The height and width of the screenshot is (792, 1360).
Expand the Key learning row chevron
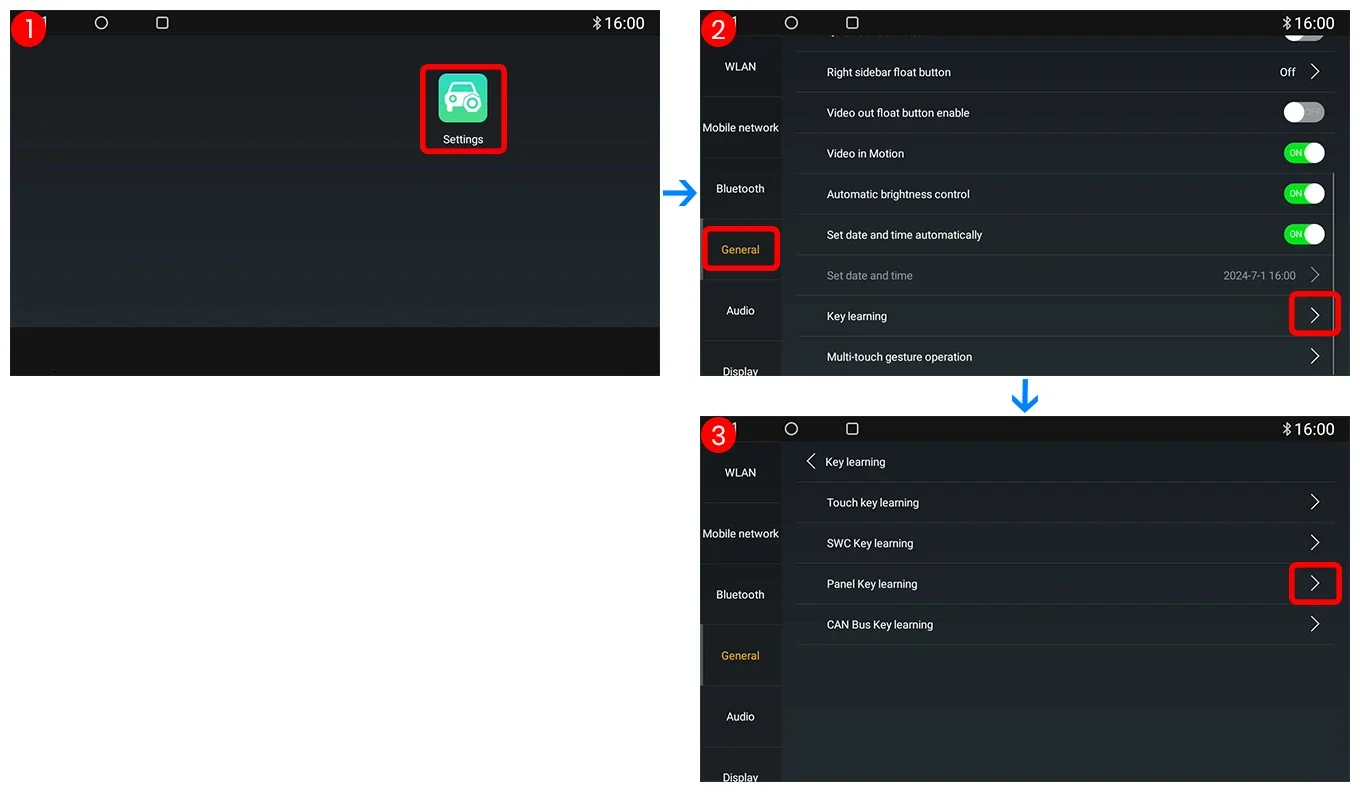pos(1315,315)
